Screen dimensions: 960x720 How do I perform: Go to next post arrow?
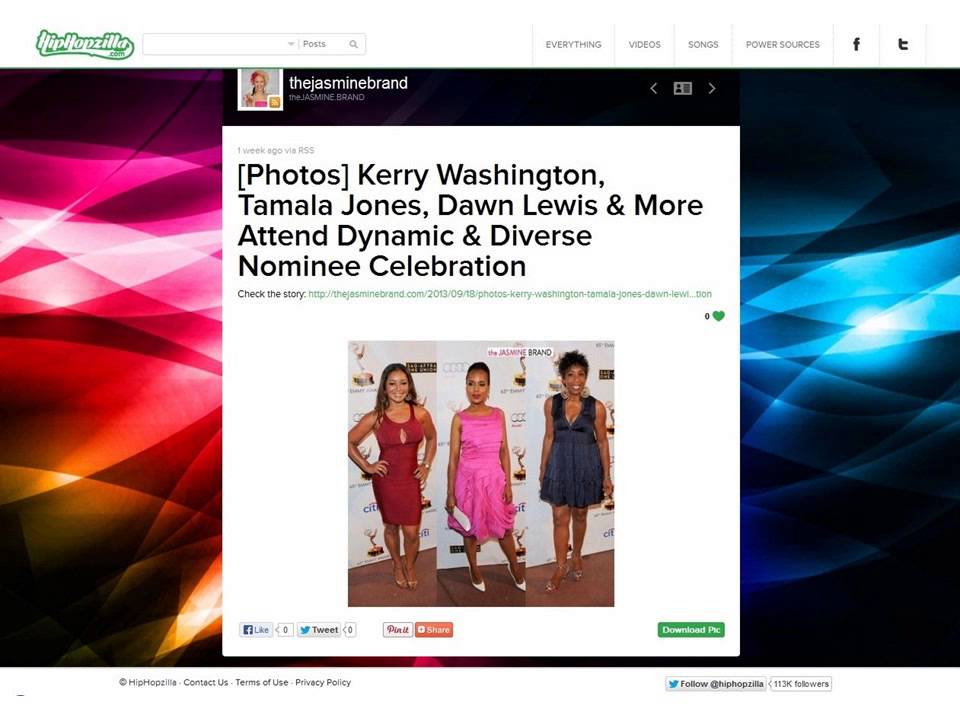(711, 89)
